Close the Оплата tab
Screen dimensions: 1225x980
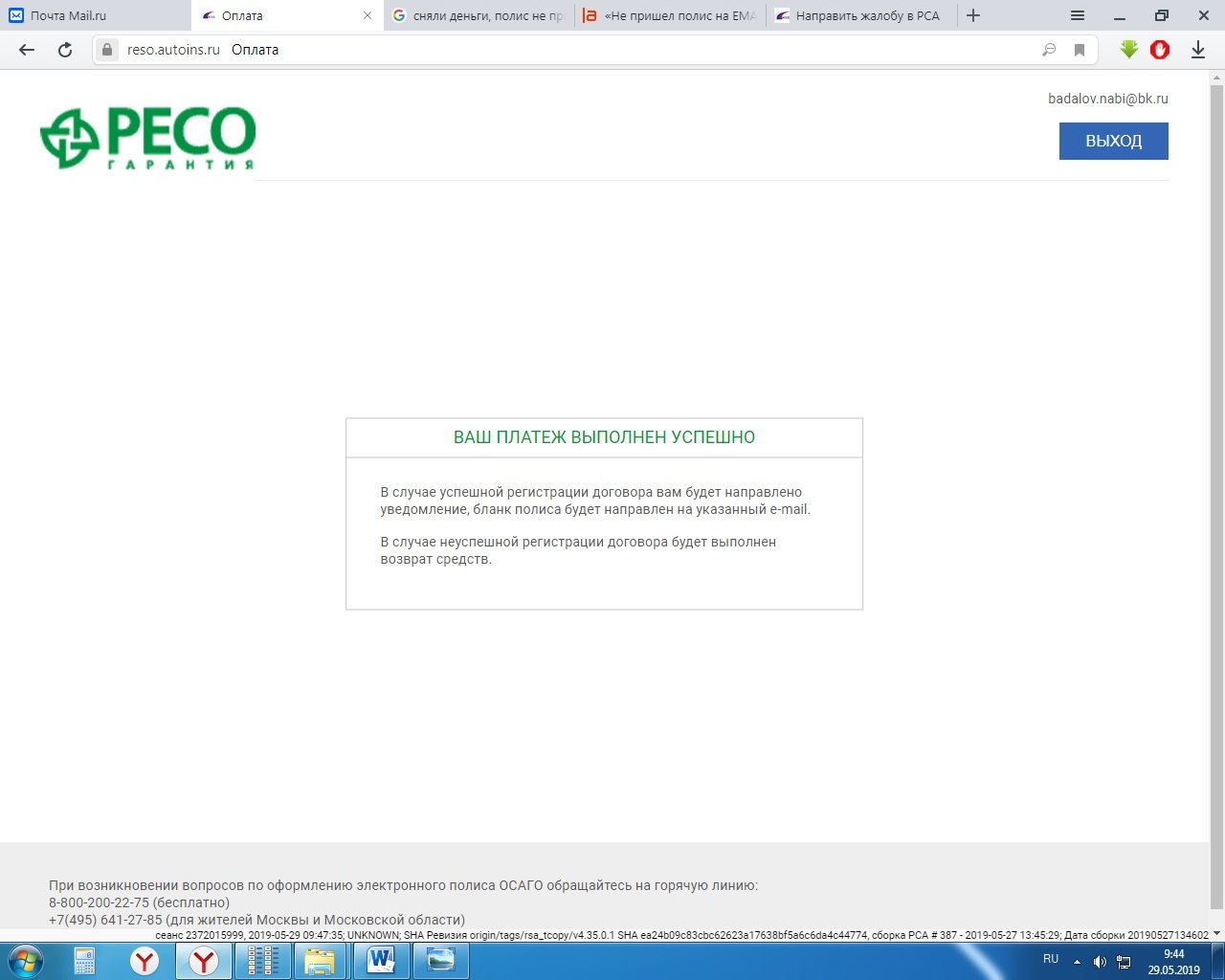pyautogui.click(x=367, y=15)
